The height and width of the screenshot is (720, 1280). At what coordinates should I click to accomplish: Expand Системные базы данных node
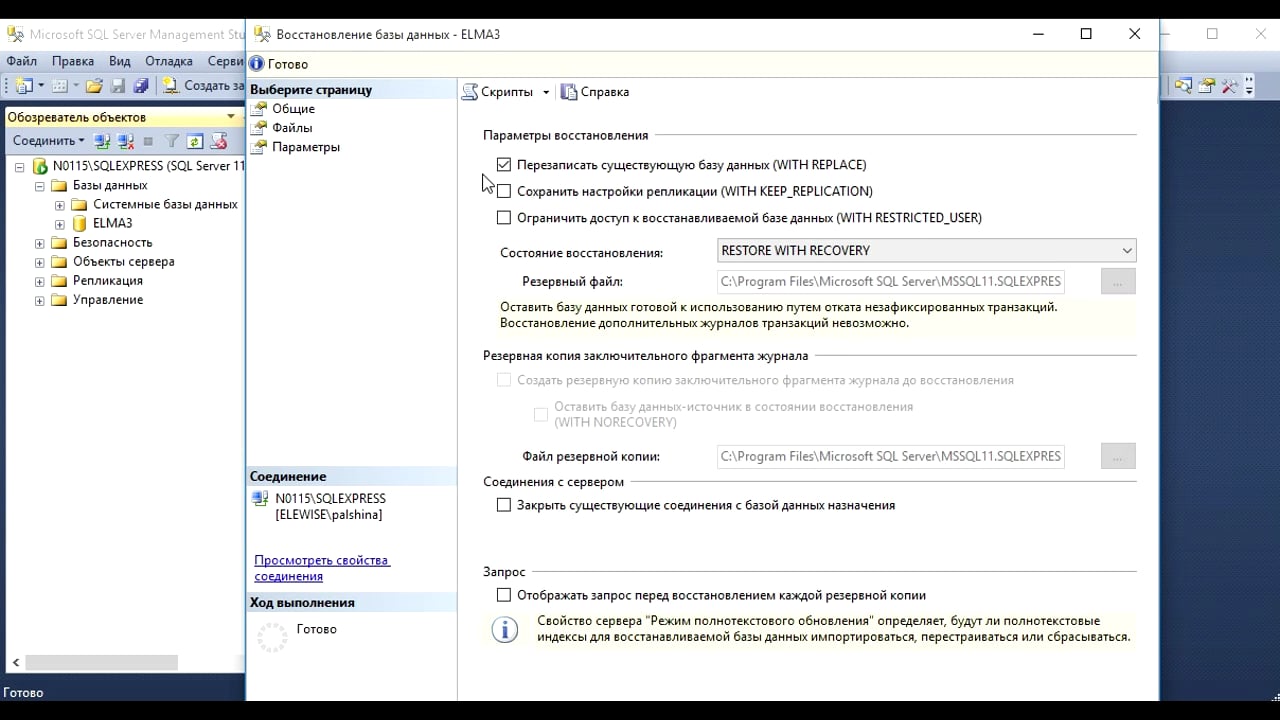[x=60, y=205]
